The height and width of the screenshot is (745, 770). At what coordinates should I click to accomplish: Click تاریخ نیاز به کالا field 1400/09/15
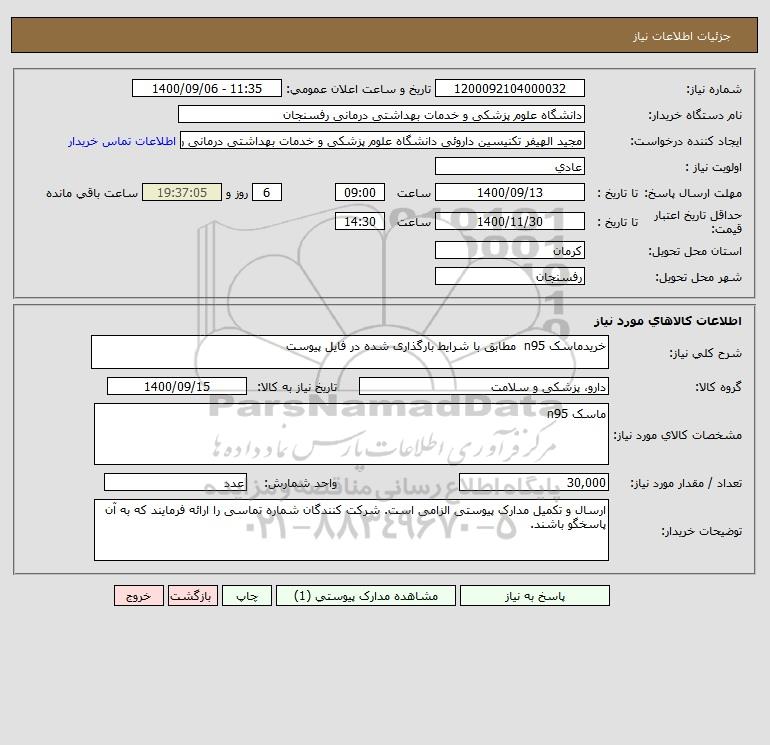click(177, 386)
